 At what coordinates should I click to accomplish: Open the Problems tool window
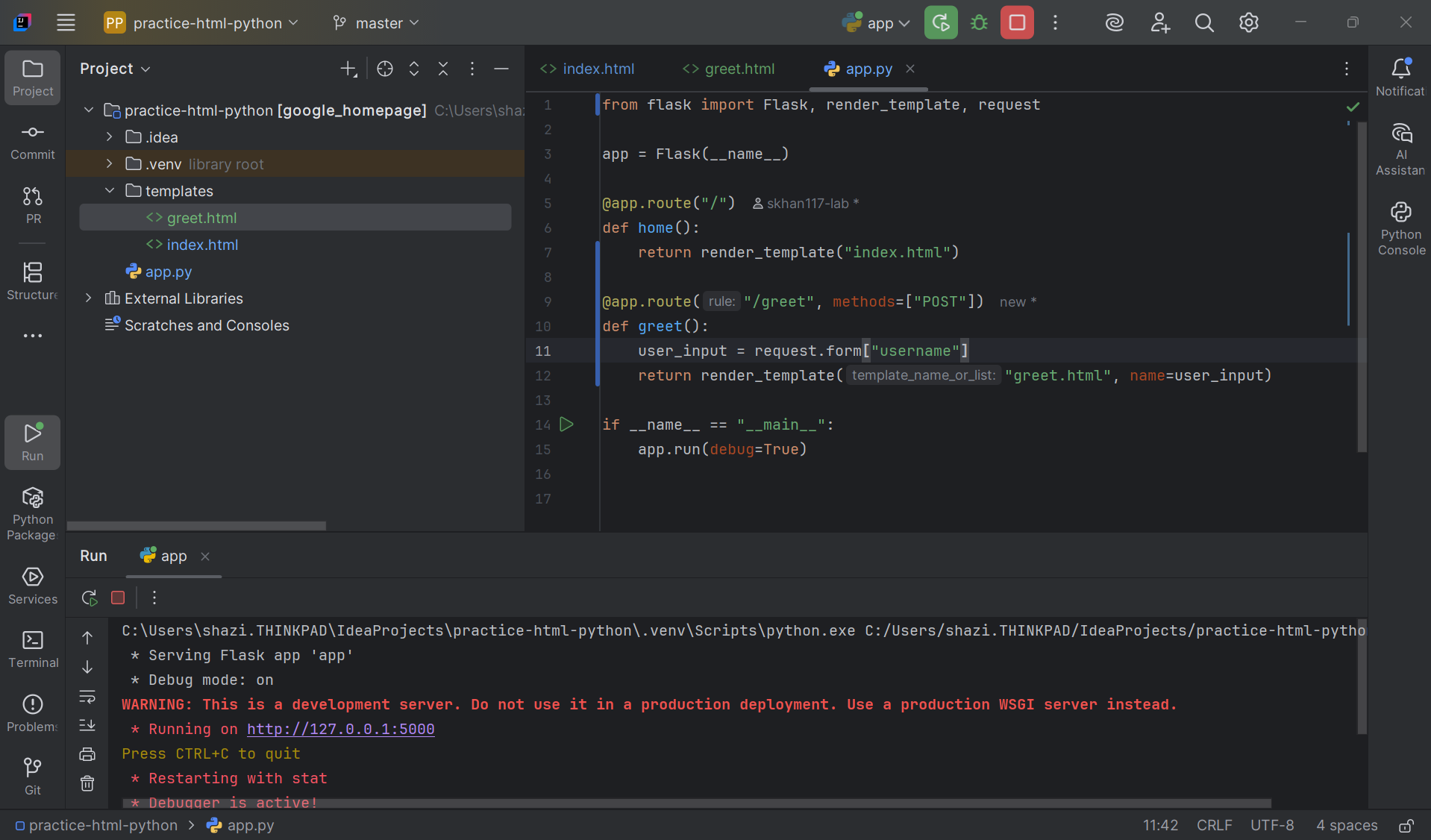33,713
